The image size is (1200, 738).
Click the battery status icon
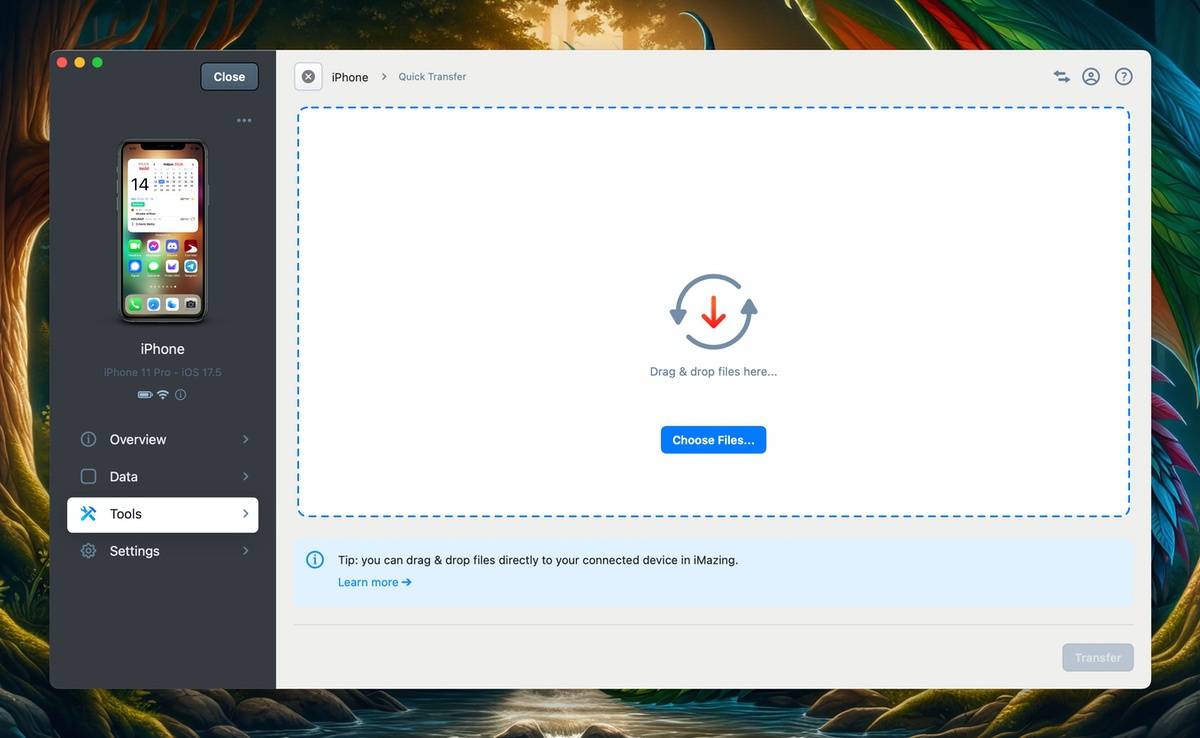tap(145, 395)
